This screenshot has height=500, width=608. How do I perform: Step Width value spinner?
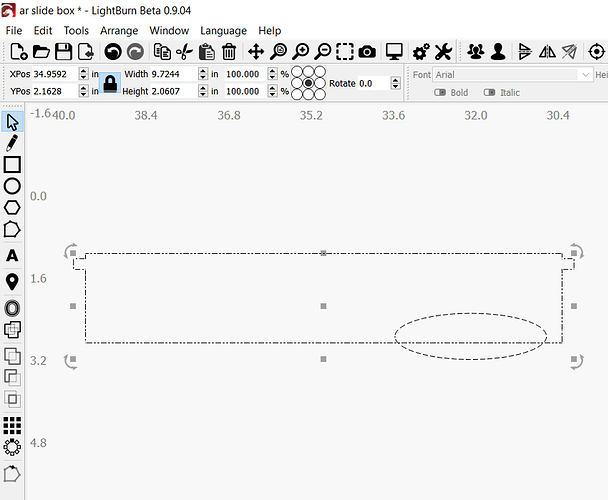click(203, 74)
